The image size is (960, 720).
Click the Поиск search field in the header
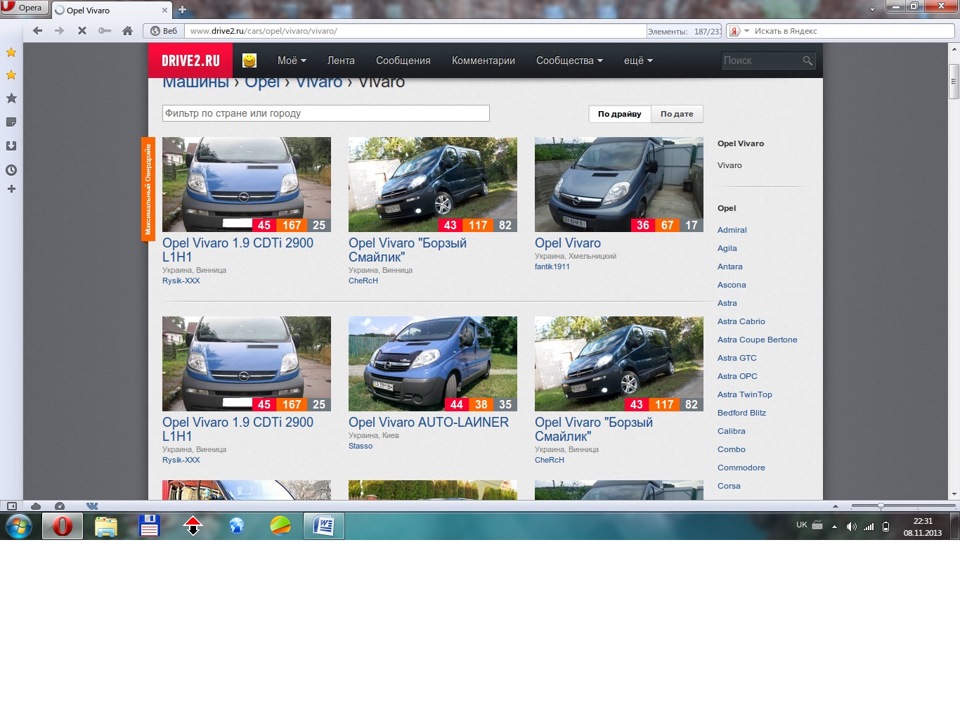click(x=762, y=61)
